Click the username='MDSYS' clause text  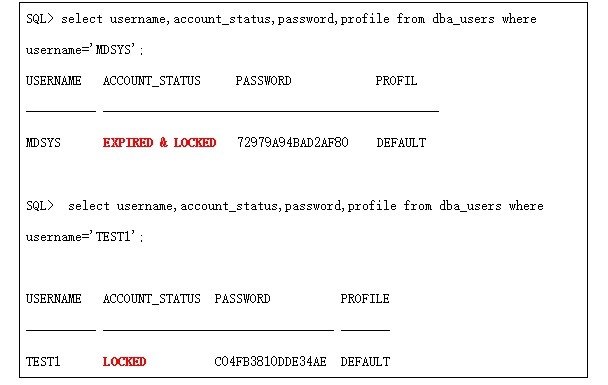(x=85, y=50)
